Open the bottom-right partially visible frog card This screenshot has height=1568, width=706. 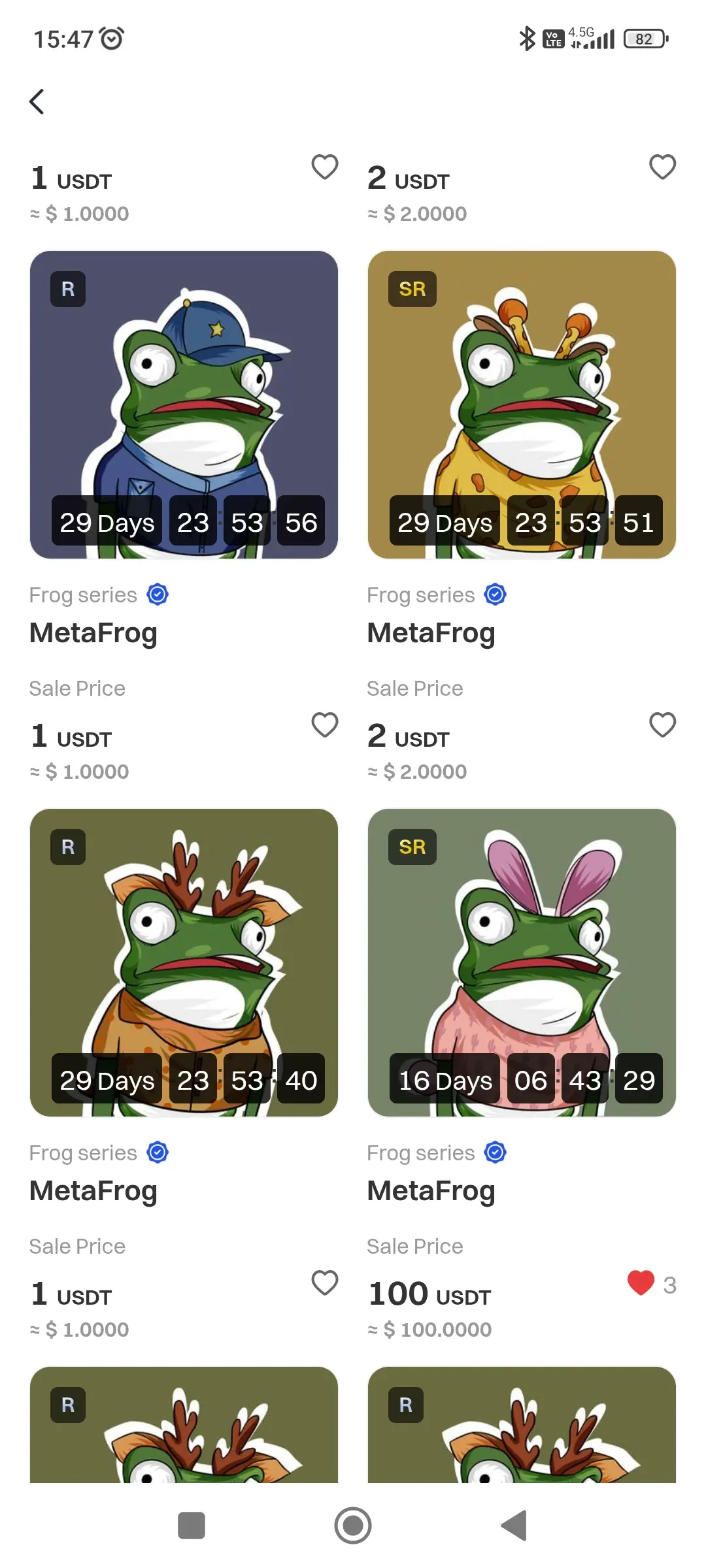[x=522, y=1424]
